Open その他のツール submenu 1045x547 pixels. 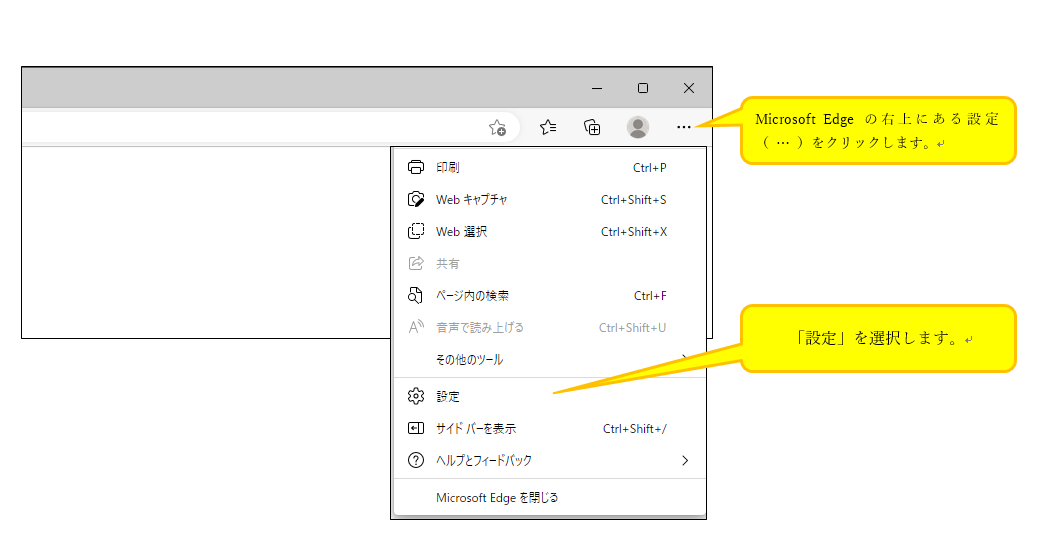(550, 359)
